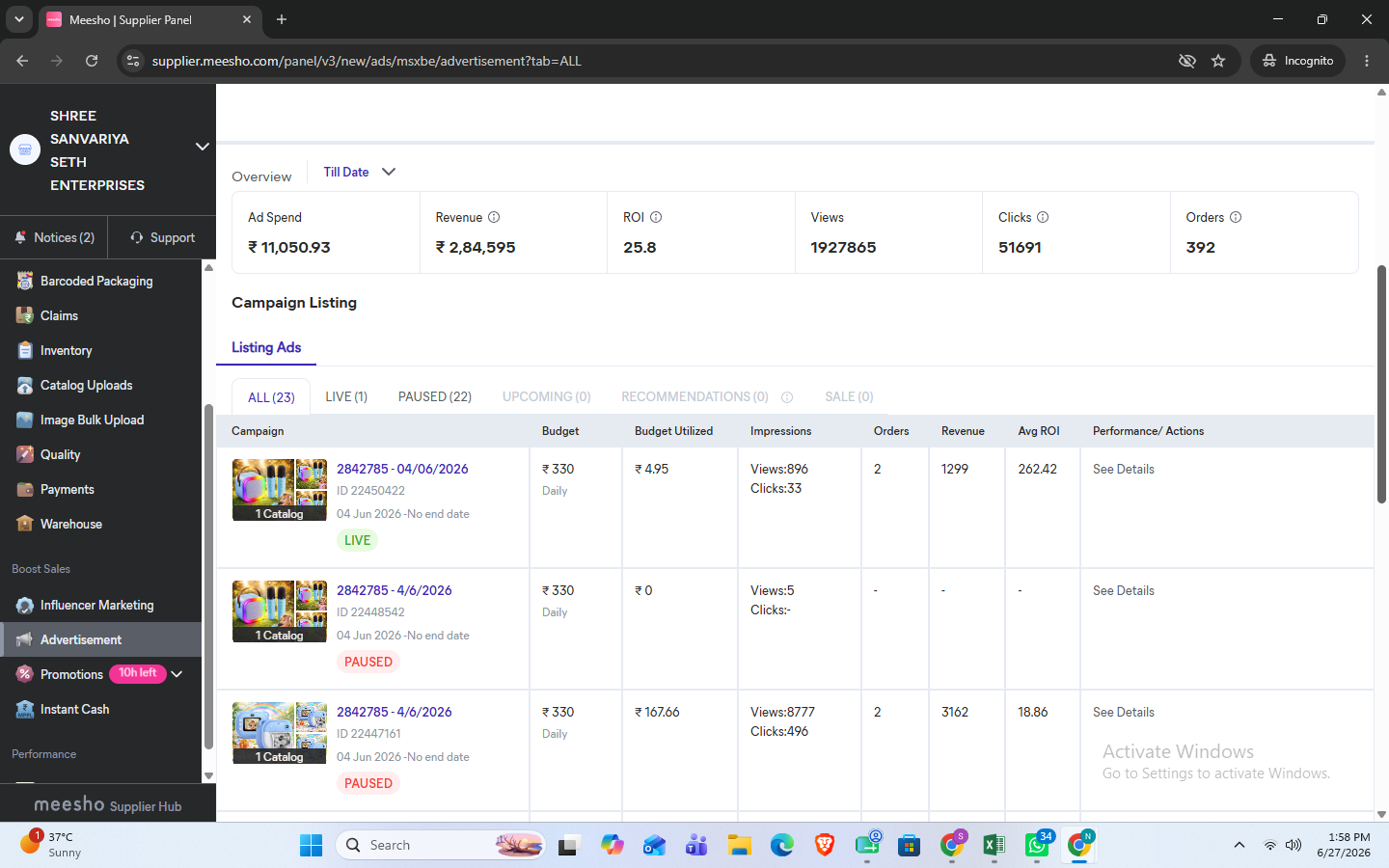
Task: Open Chrome three-dot menu
Action: tap(1367, 61)
